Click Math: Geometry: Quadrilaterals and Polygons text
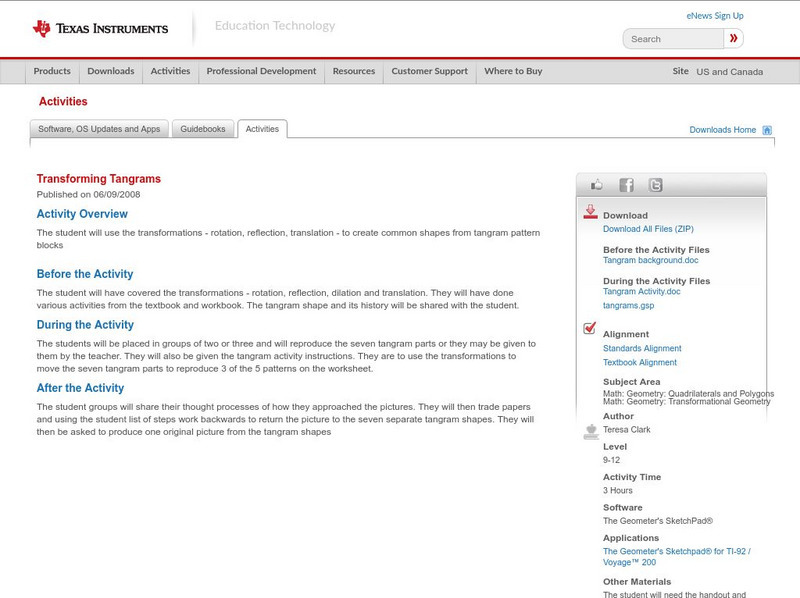Image resolution: width=800 pixels, height=598 pixels. click(688, 394)
